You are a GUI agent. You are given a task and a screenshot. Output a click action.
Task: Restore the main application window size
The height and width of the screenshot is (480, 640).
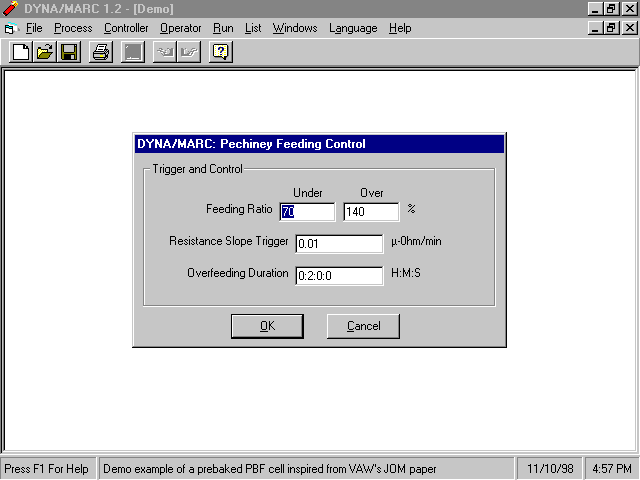coord(611,9)
